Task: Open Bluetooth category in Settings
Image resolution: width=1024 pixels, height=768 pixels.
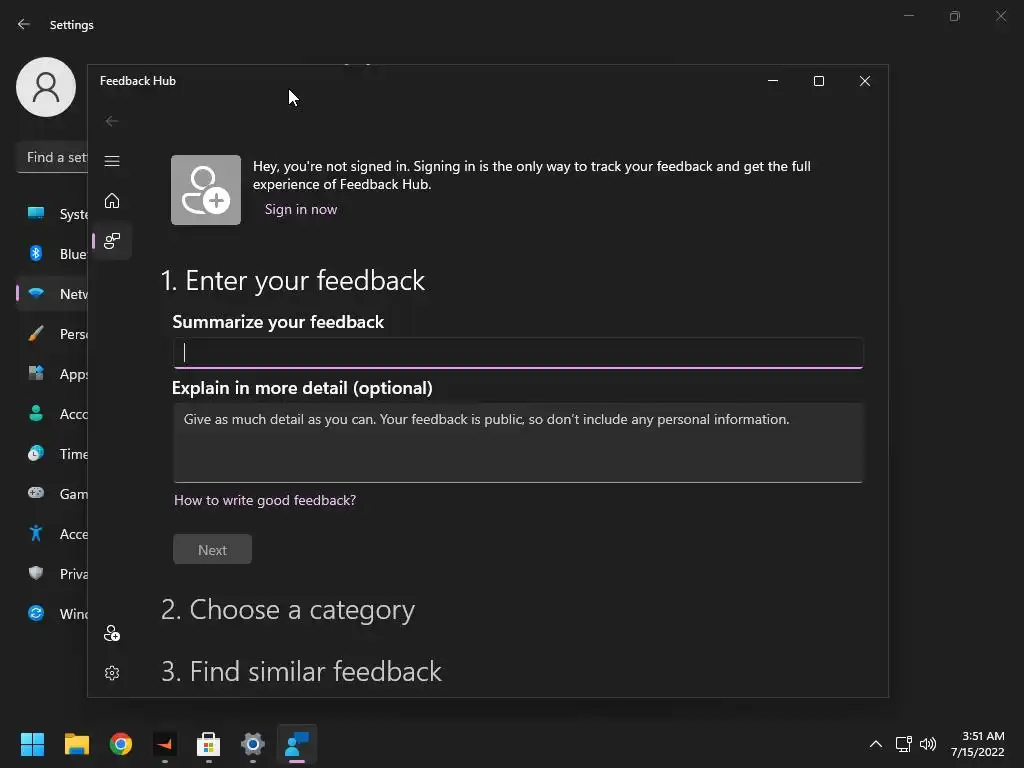Action: (52, 254)
